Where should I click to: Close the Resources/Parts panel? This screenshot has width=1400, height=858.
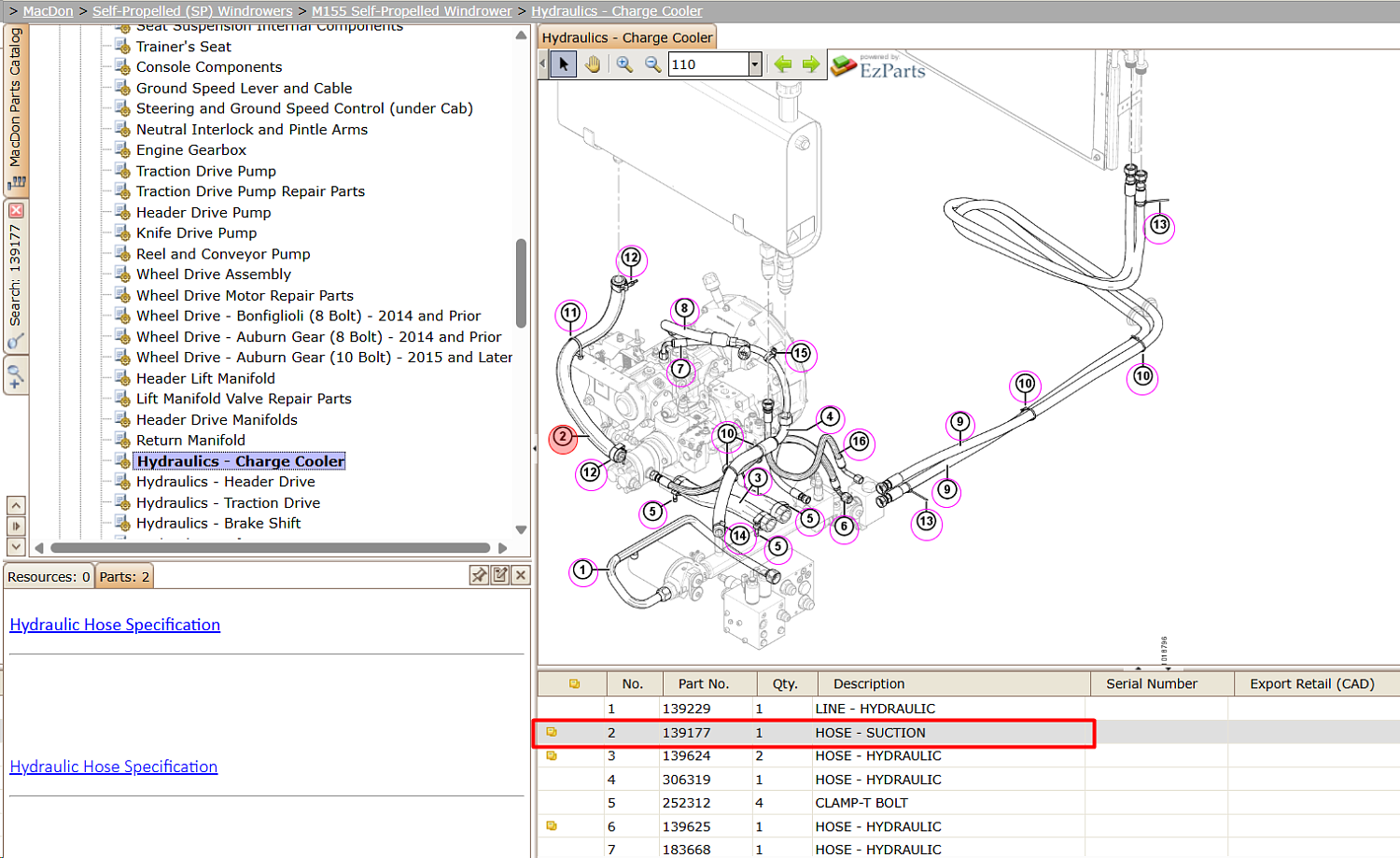point(521,575)
